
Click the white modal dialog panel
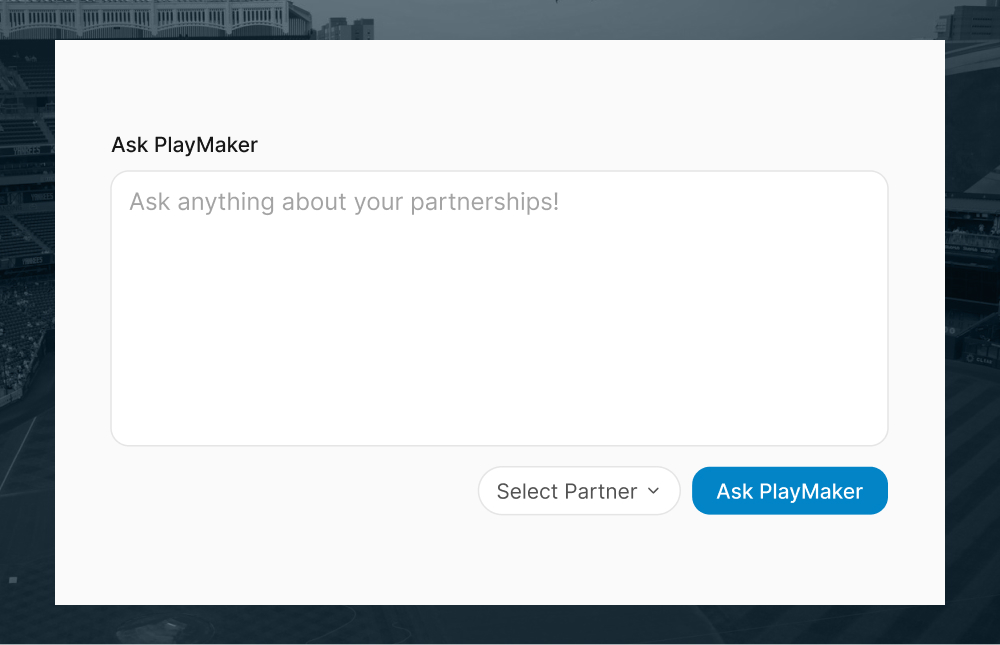click(x=499, y=560)
